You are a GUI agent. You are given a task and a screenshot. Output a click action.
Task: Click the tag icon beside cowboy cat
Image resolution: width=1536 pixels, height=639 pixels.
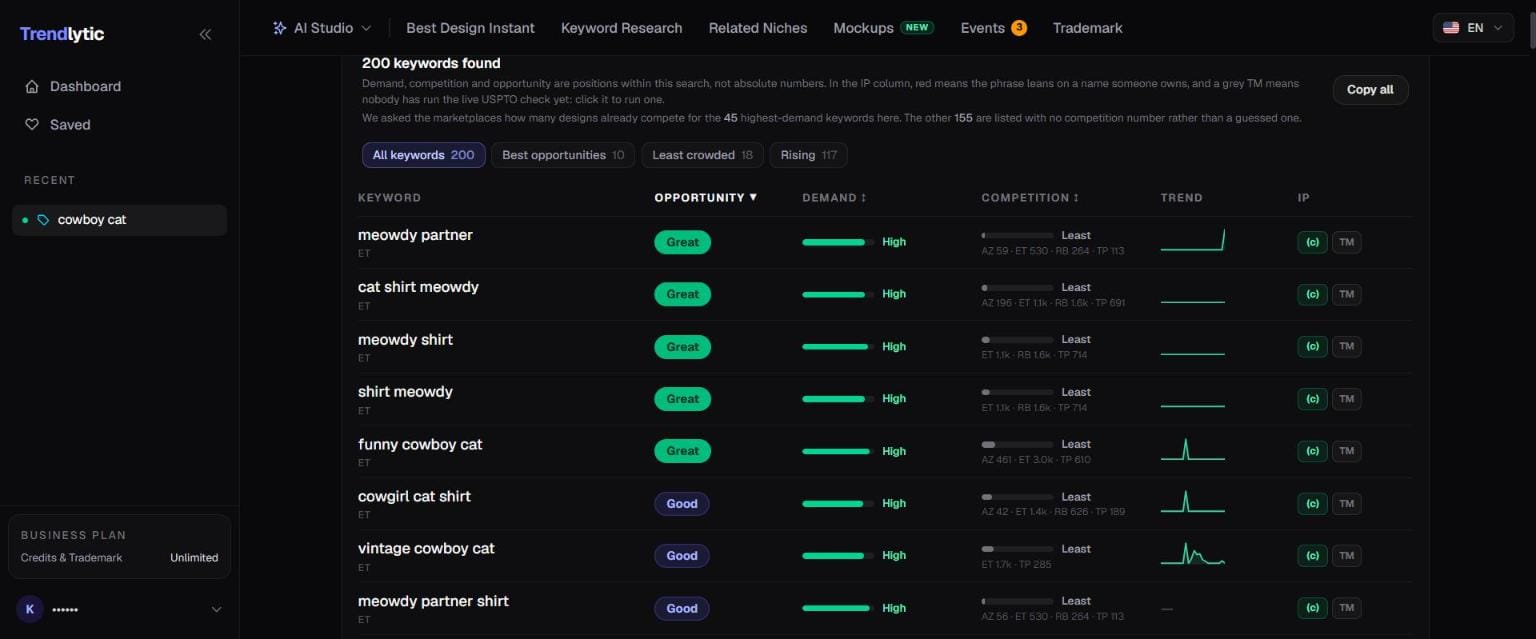pos(43,220)
